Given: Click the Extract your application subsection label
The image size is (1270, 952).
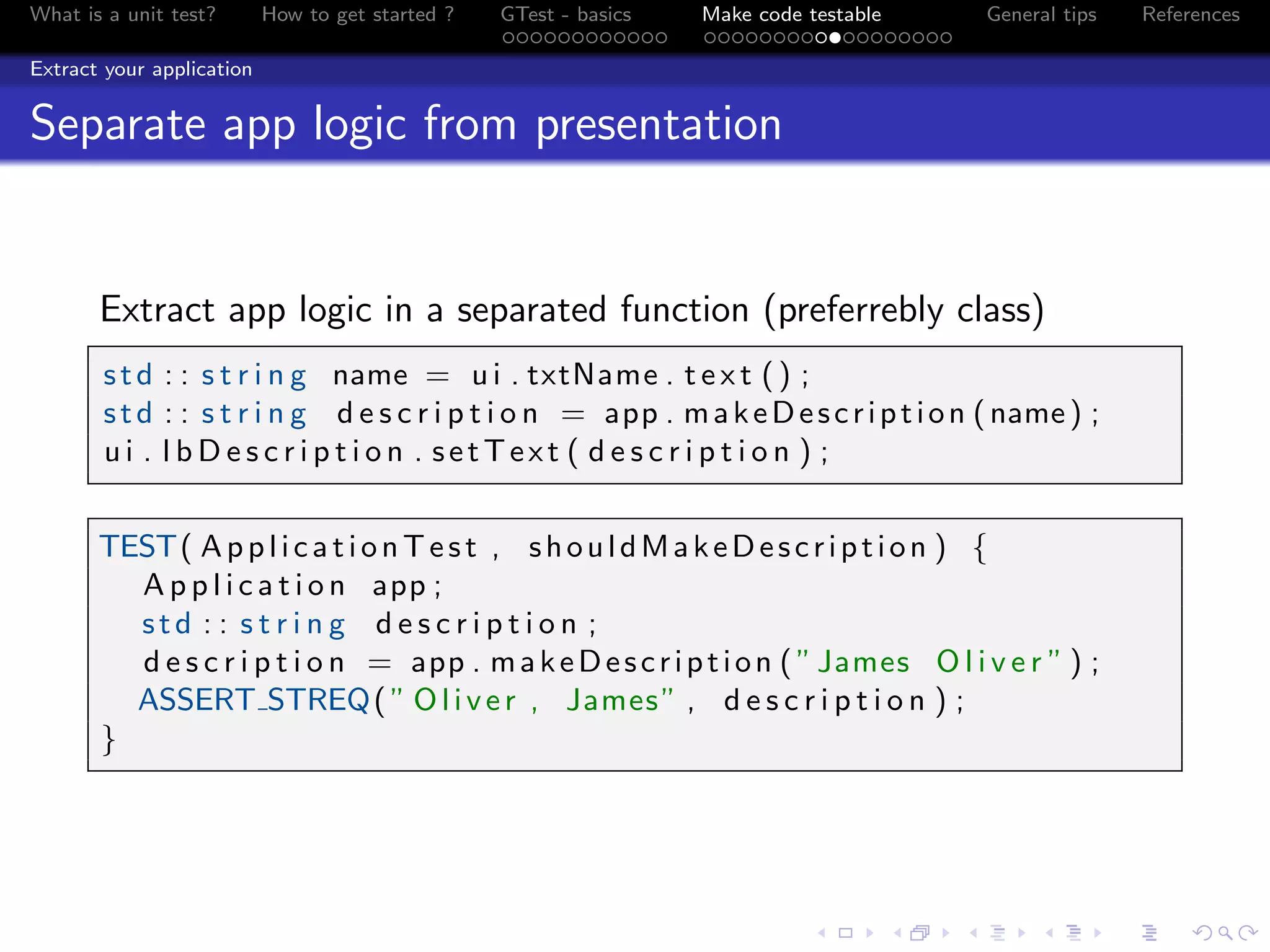Looking at the screenshot, I should tap(141, 69).
